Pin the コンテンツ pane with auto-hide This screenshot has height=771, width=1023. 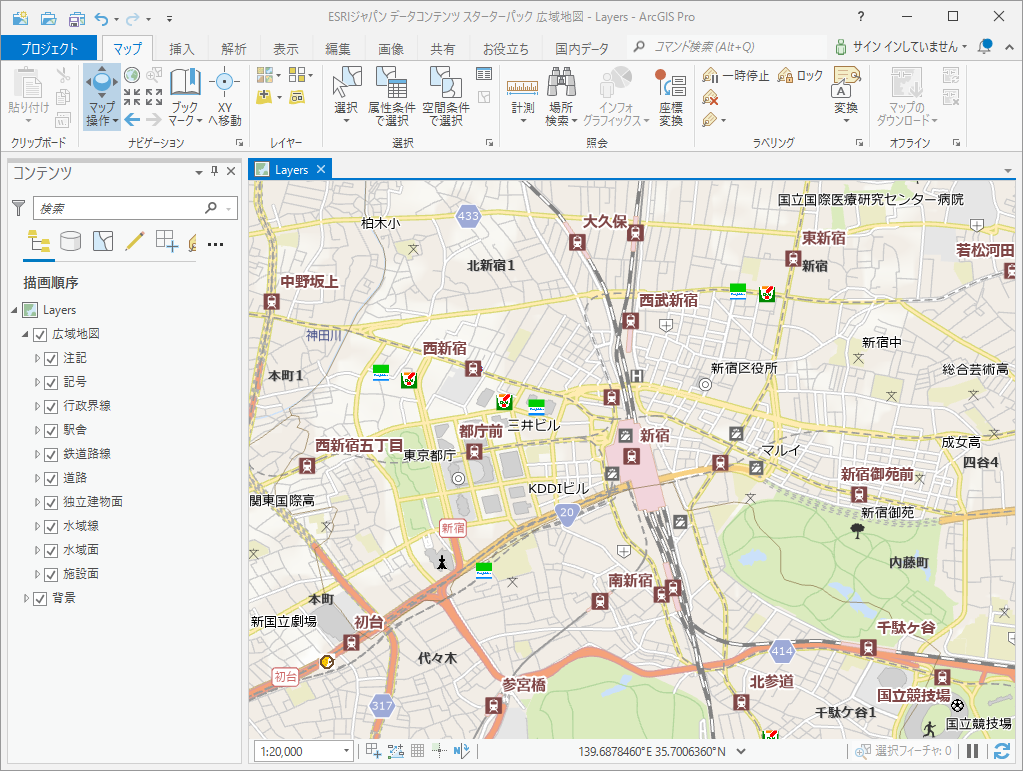pyautogui.click(x=215, y=171)
